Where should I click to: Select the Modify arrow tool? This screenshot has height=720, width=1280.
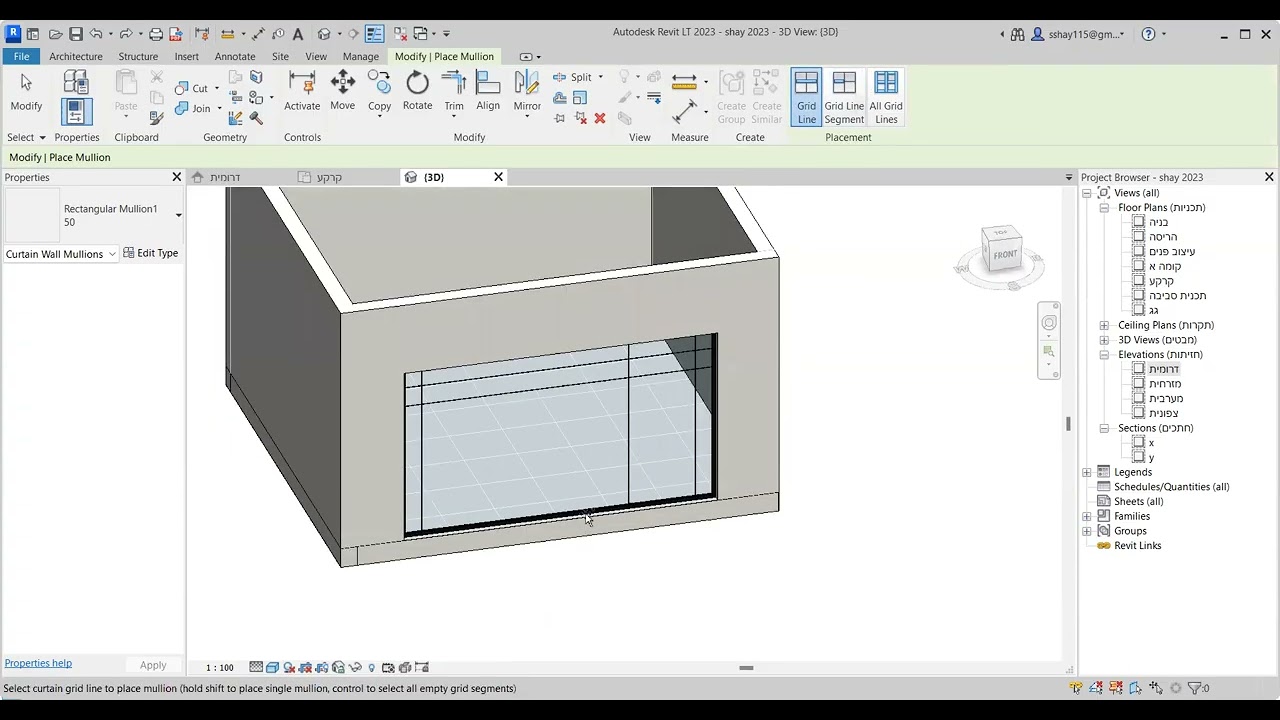tap(26, 92)
